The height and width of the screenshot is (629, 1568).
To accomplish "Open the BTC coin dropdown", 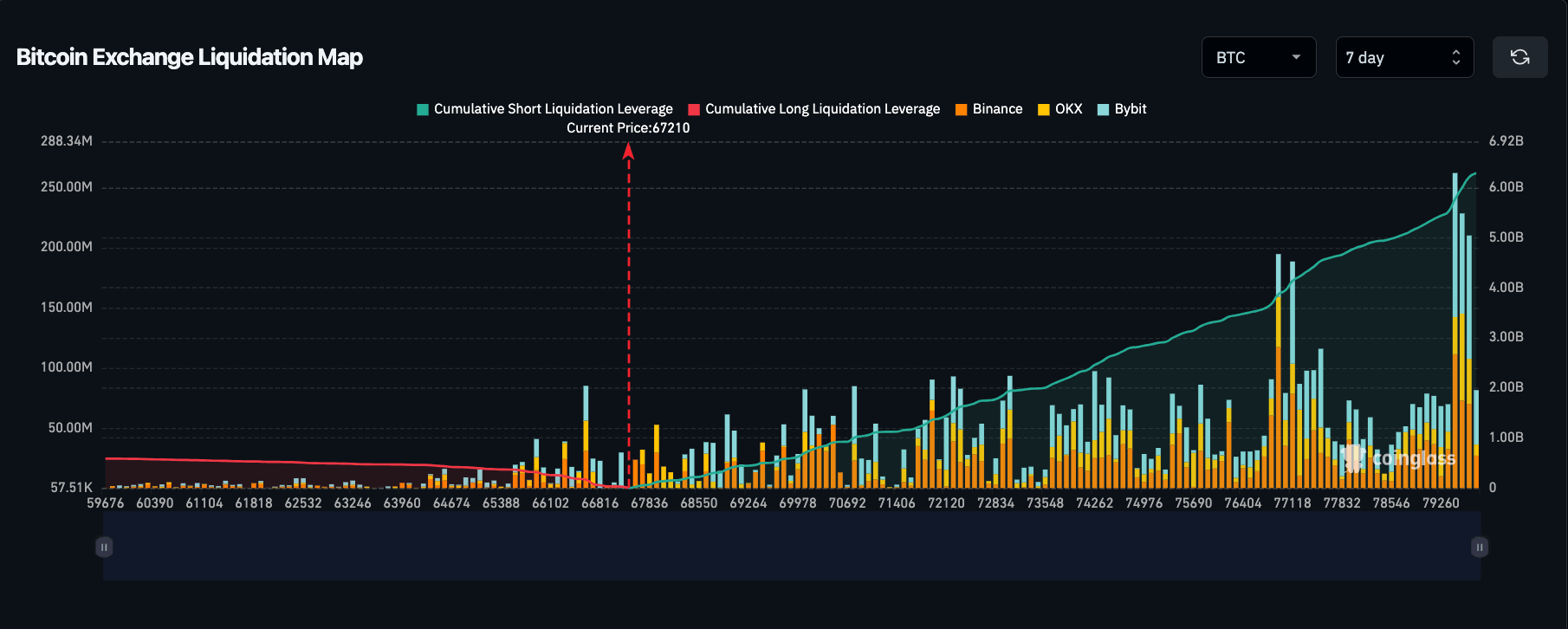I will tap(1258, 57).
